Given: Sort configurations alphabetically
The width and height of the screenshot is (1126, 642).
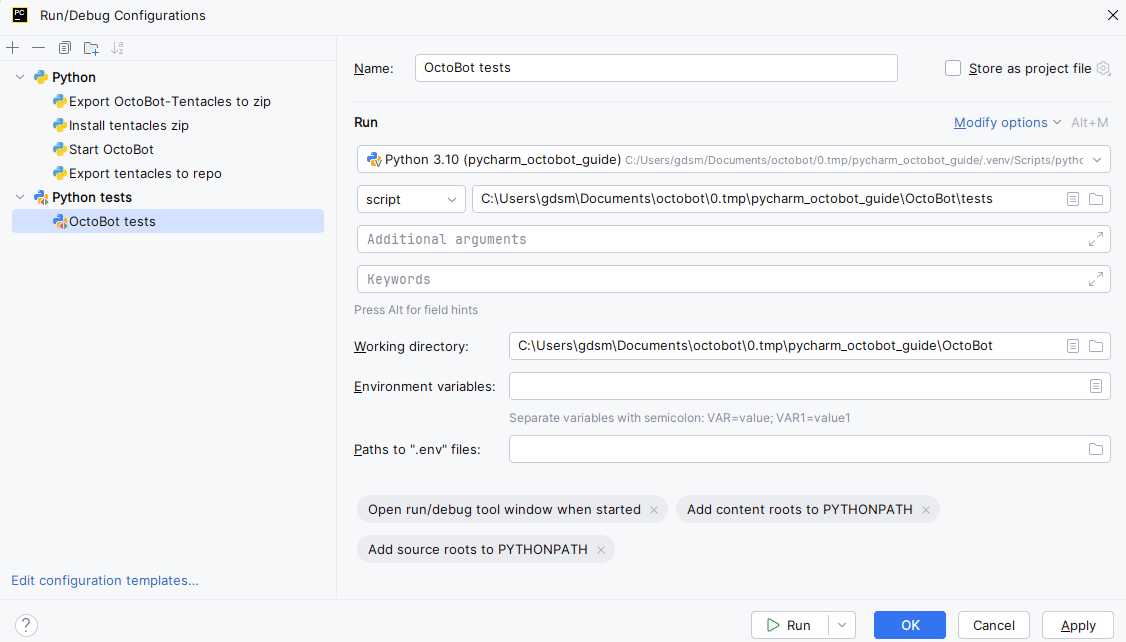Looking at the screenshot, I should (x=117, y=48).
